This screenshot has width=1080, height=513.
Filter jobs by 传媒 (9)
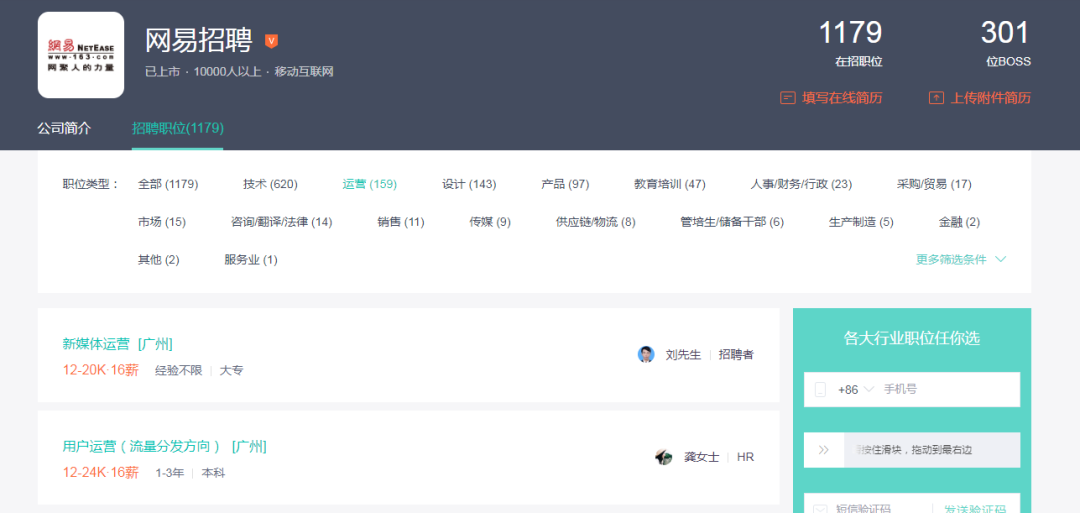pyautogui.click(x=490, y=222)
